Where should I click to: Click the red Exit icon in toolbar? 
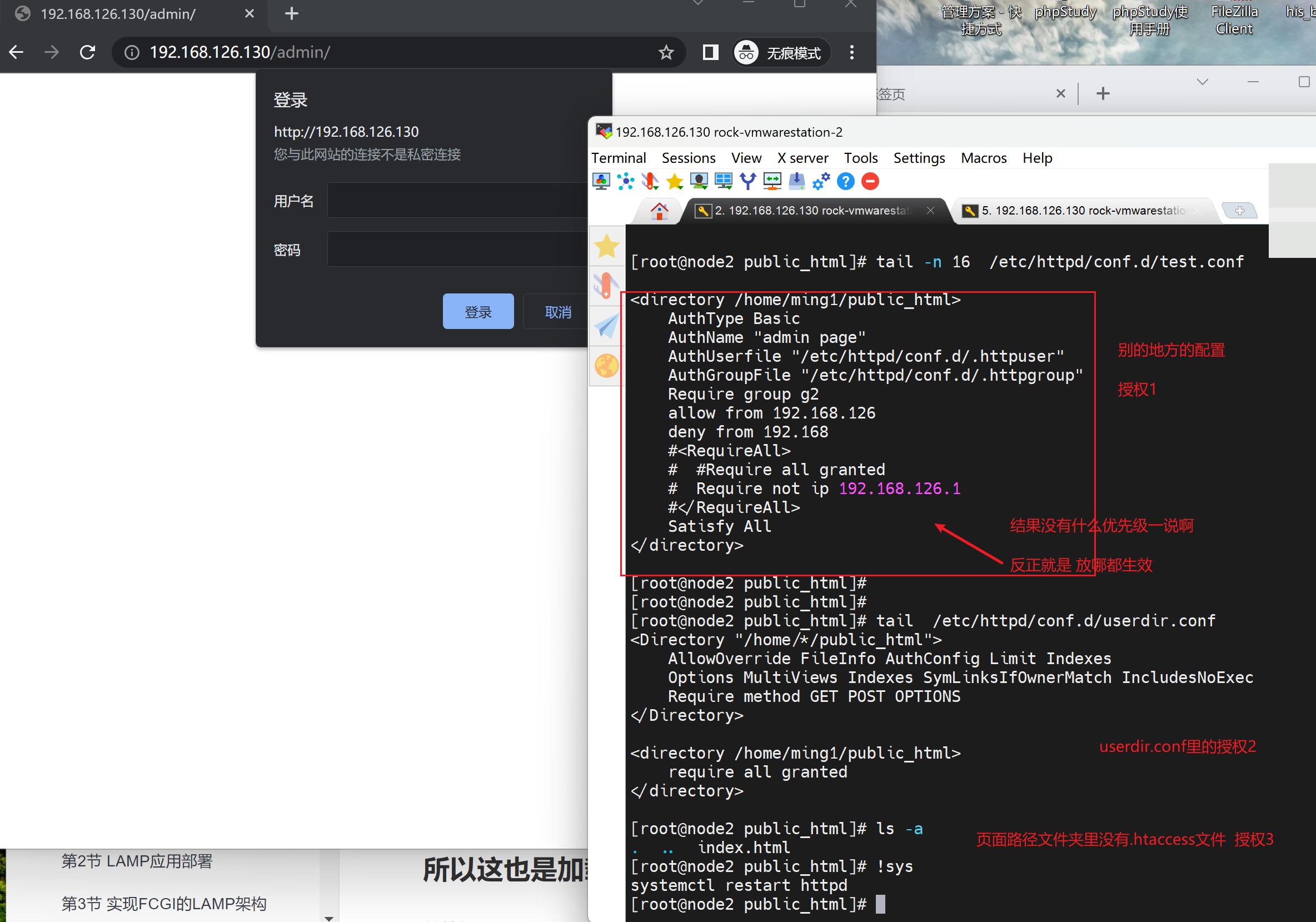pyautogui.click(x=870, y=182)
